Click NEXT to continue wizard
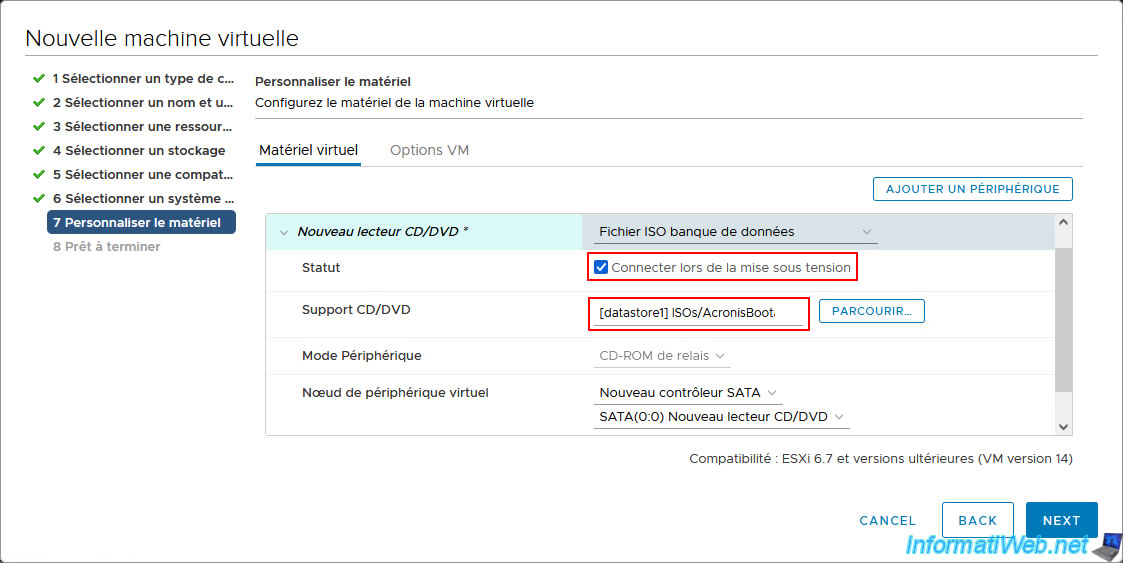The width and height of the screenshot is (1123, 563). point(1061,520)
